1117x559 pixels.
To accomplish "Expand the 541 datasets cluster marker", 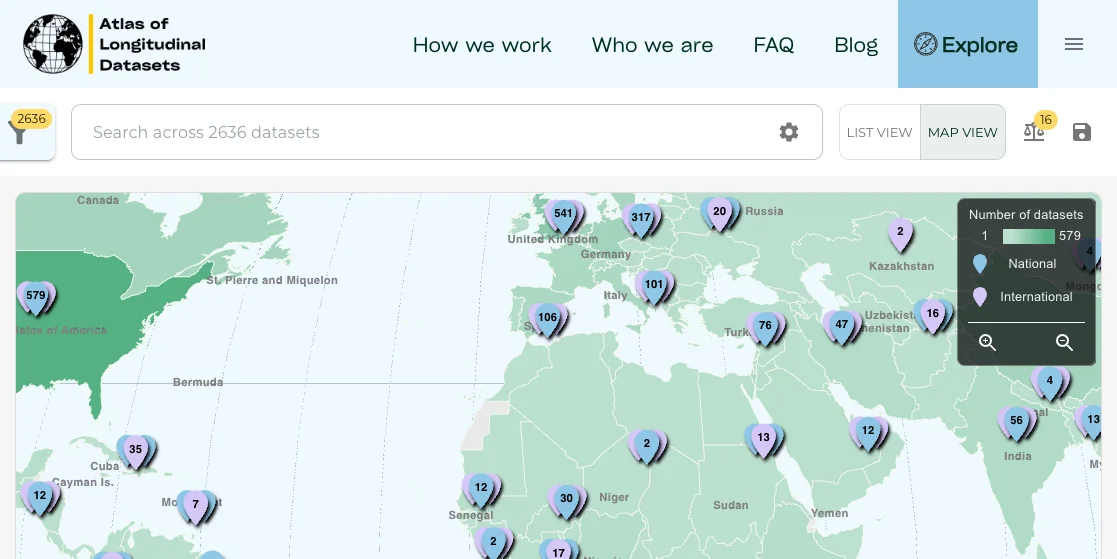I will [563, 215].
